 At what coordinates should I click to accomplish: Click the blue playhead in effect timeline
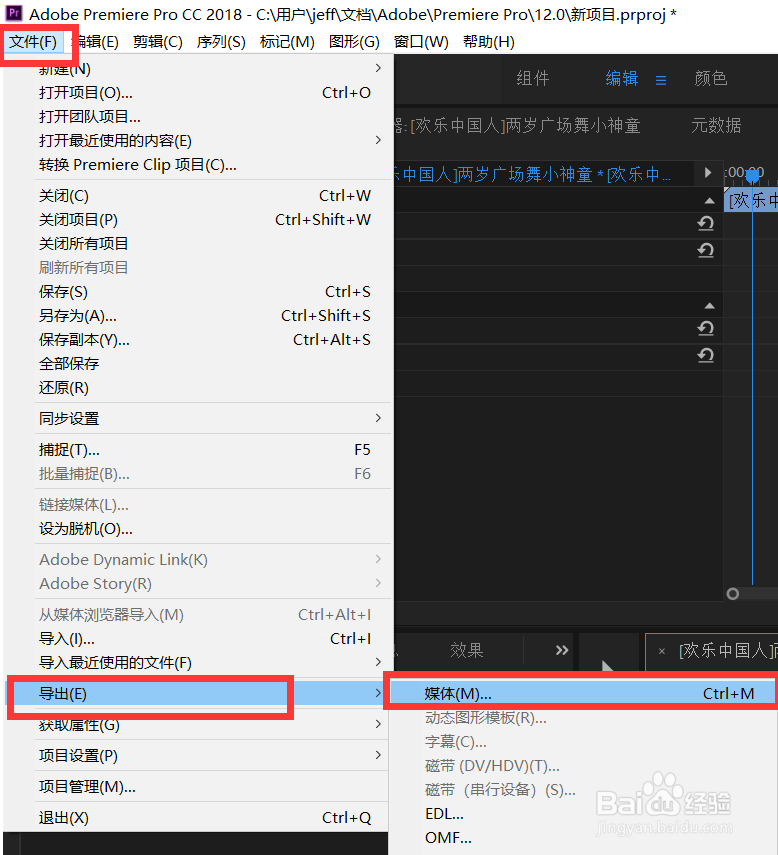(x=752, y=176)
